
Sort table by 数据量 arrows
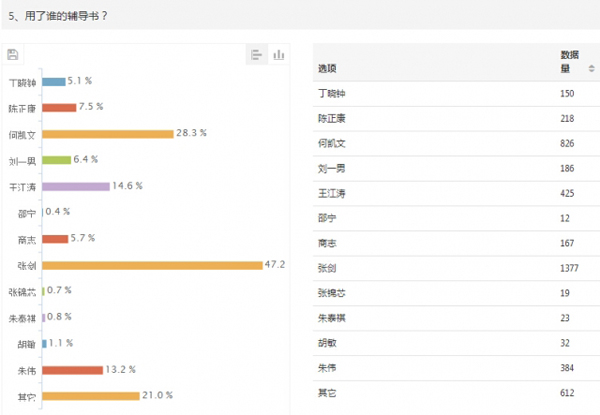591,68
